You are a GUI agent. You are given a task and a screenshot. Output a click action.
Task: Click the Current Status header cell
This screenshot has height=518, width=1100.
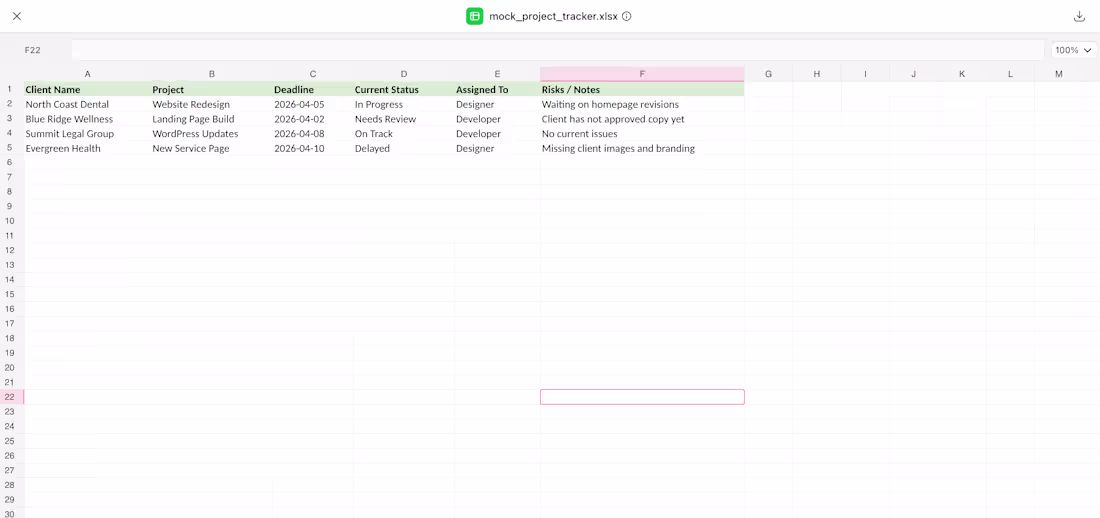(x=404, y=89)
